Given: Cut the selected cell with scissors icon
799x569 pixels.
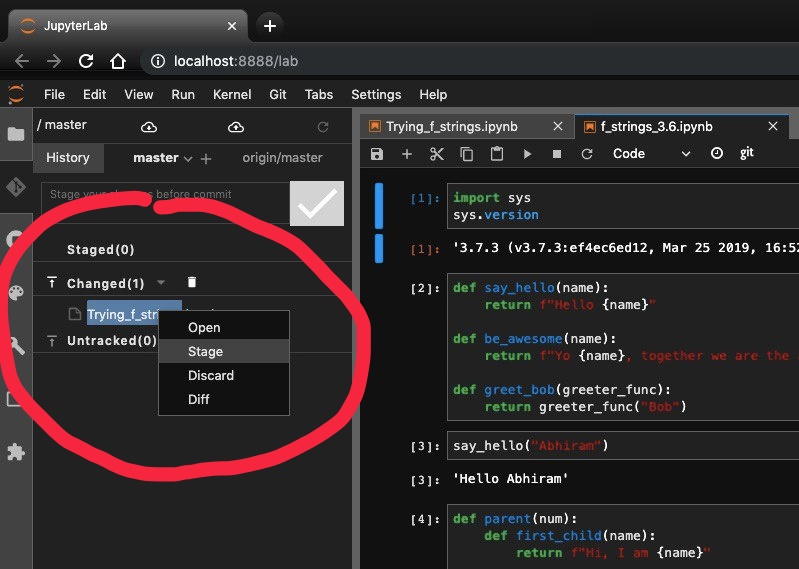Looking at the screenshot, I should pyautogui.click(x=436, y=154).
